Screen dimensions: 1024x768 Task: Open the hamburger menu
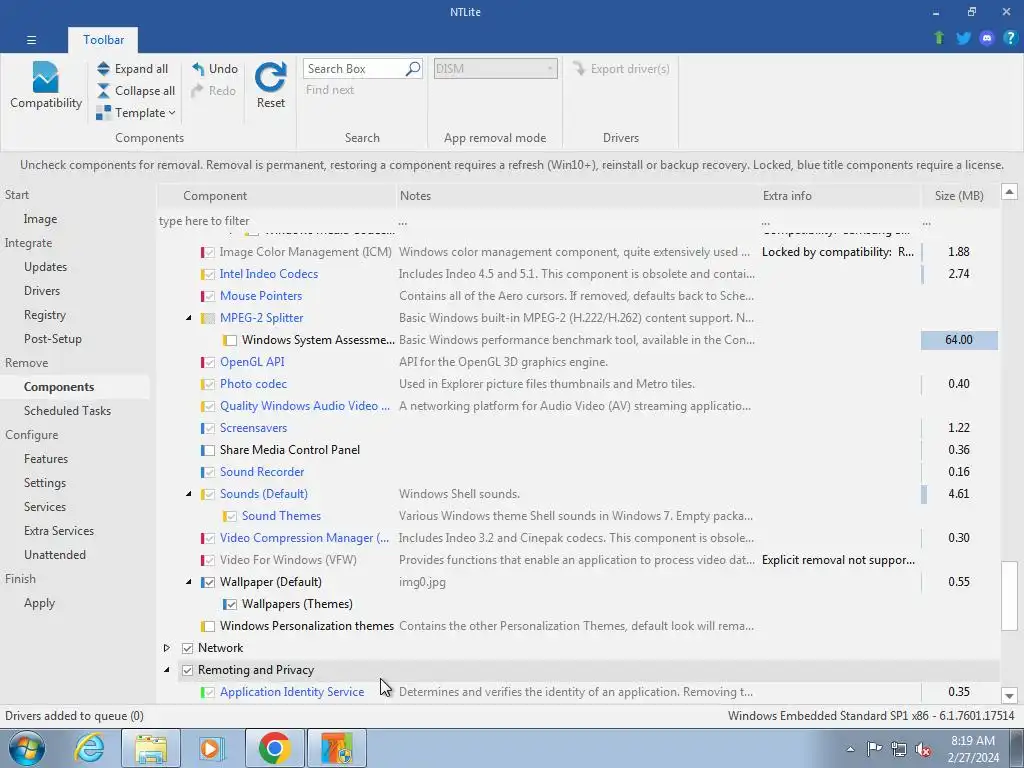pos(31,40)
